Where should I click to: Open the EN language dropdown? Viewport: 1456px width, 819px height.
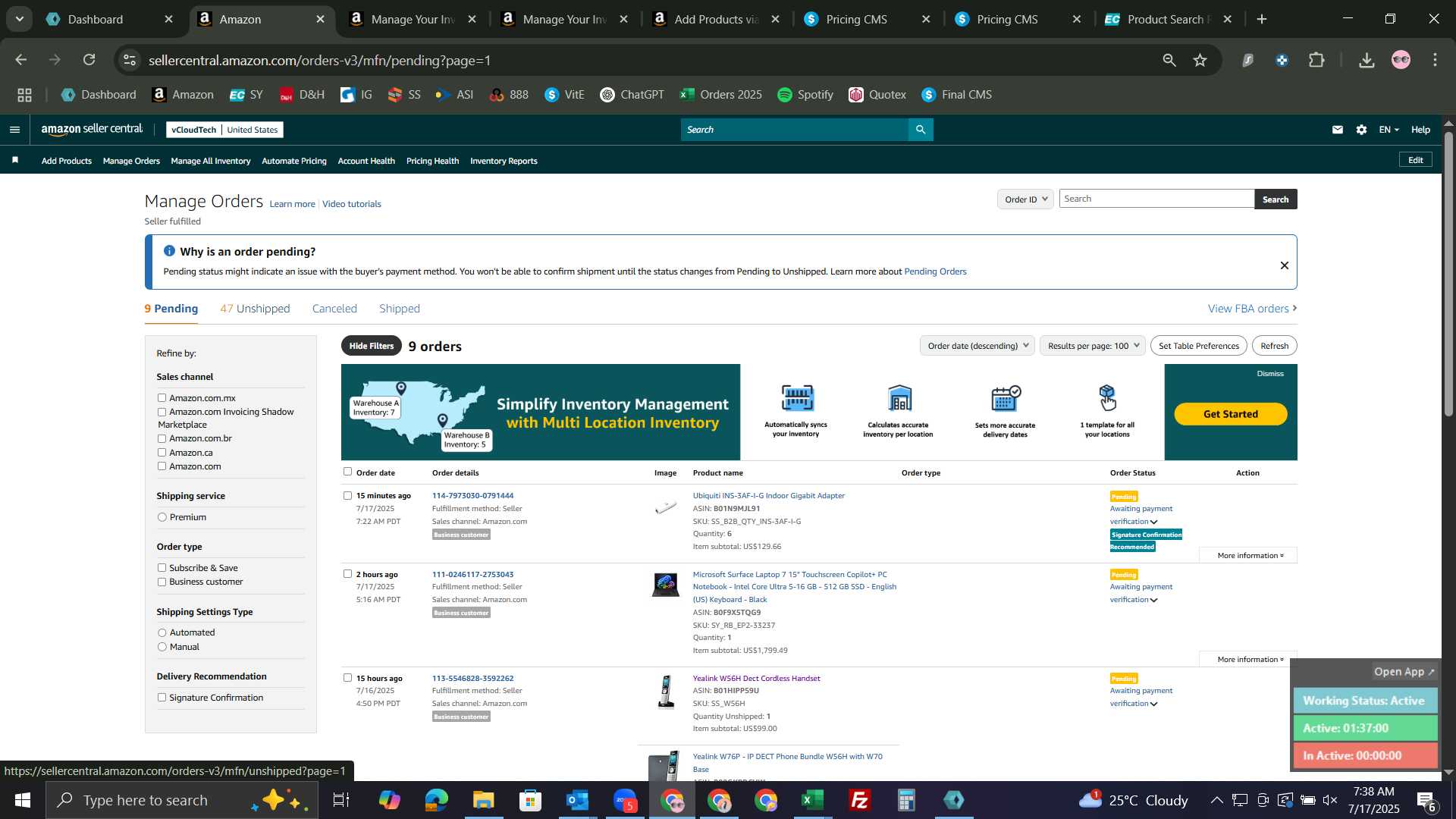click(1389, 130)
